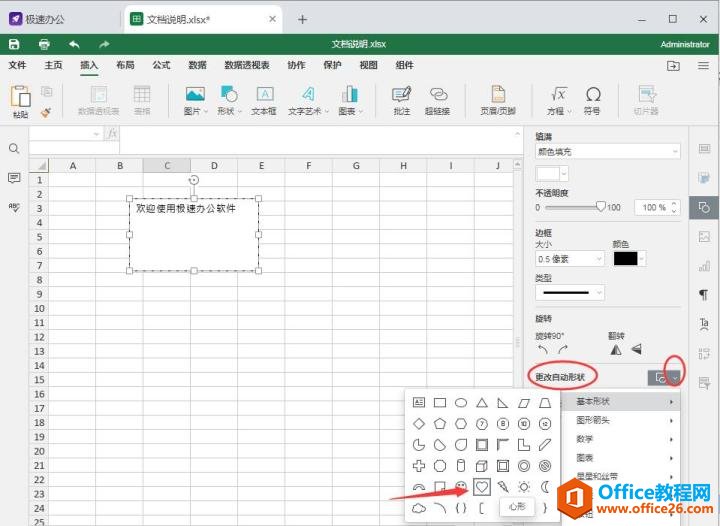
Task: Flip the shape horizontally
Action: tap(616, 350)
